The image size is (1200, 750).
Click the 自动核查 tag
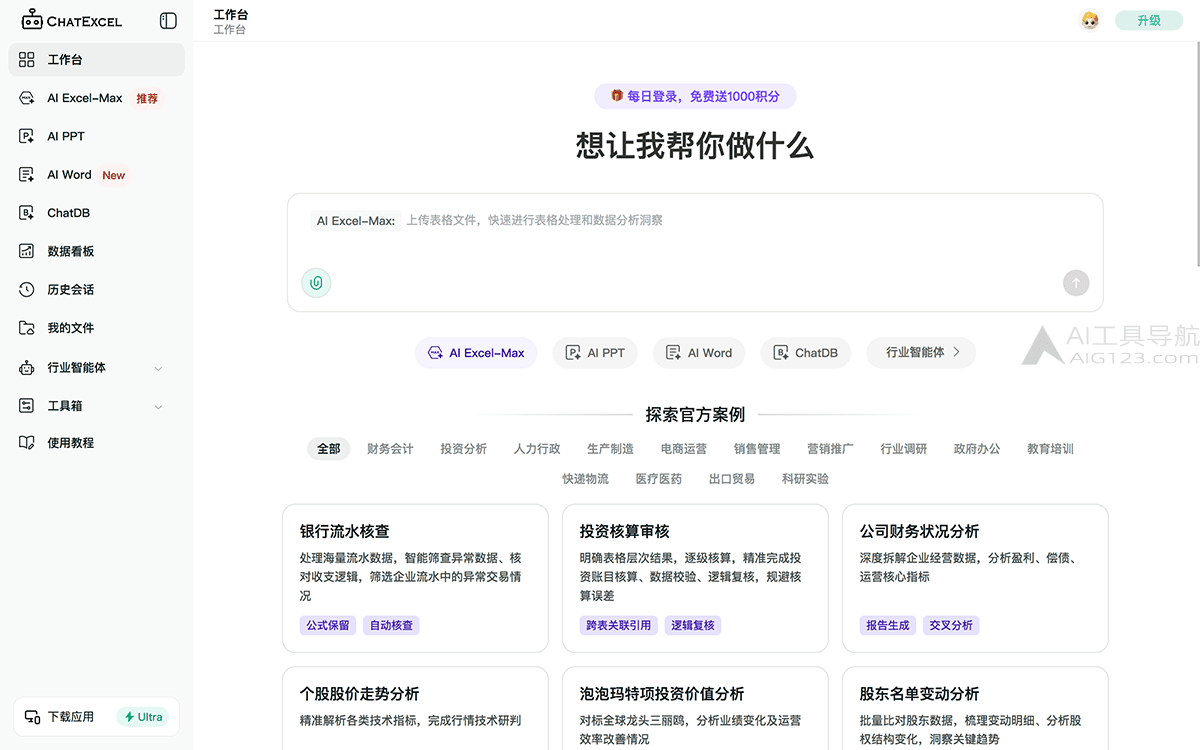[391, 625]
